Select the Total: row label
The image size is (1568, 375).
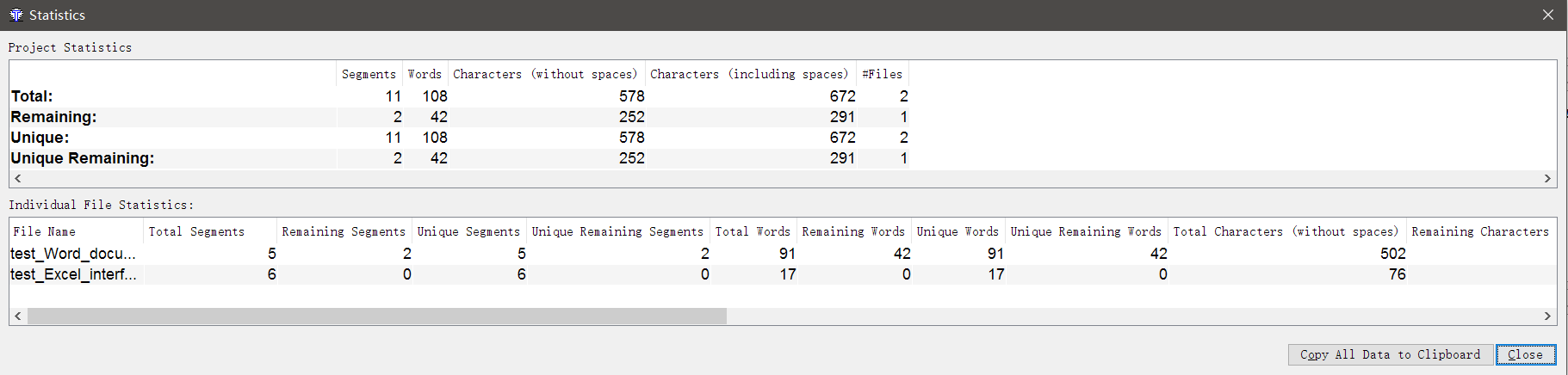[x=32, y=96]
